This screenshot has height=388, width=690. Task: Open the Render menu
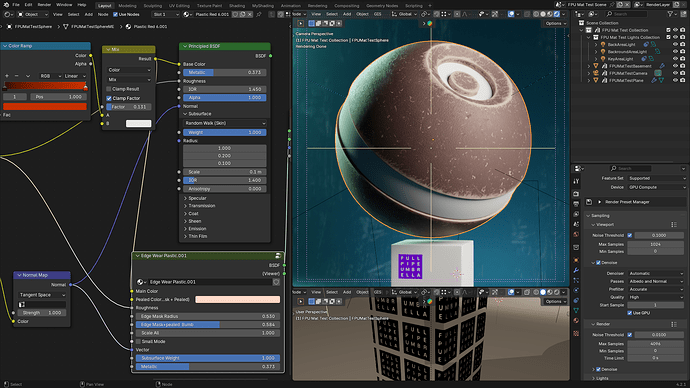pos(44,5)
